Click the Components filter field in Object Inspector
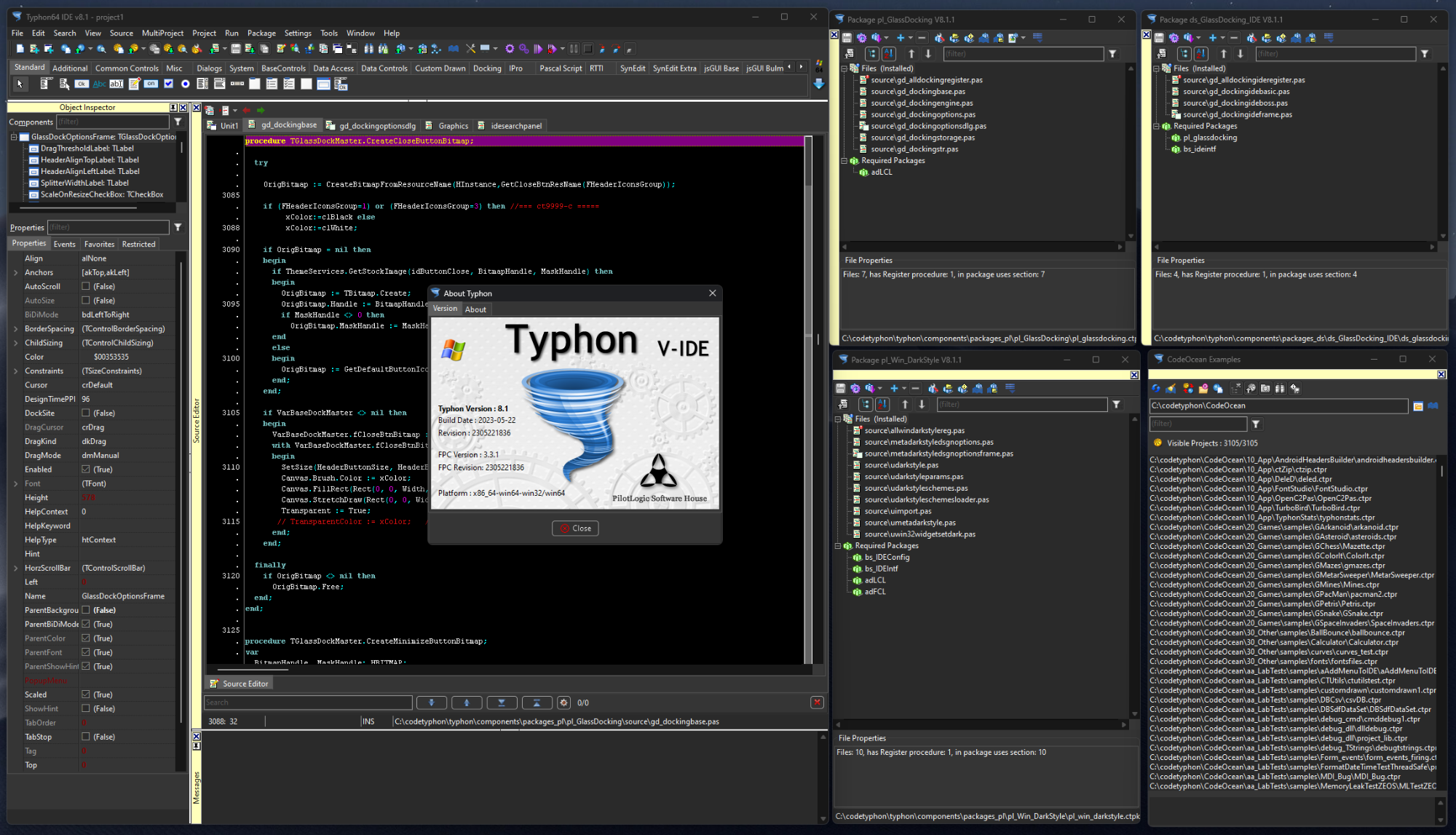The width and height of the screenshot is (1456, 835). coord(113,122)
